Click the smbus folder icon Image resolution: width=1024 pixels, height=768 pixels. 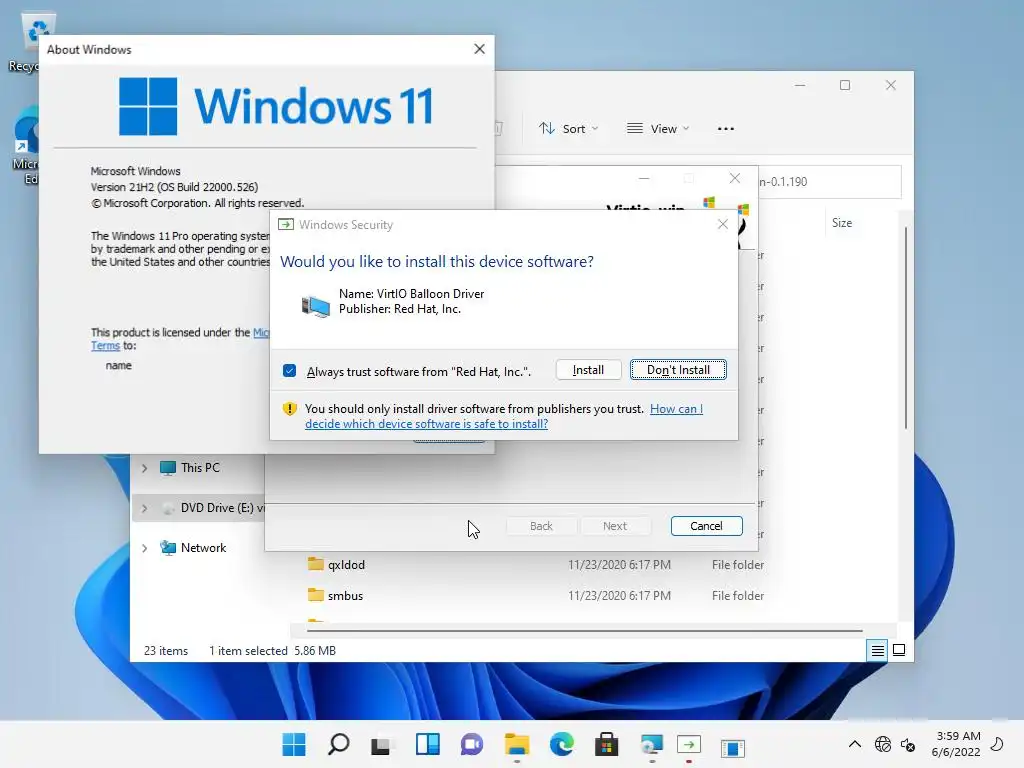click(315, 594)
